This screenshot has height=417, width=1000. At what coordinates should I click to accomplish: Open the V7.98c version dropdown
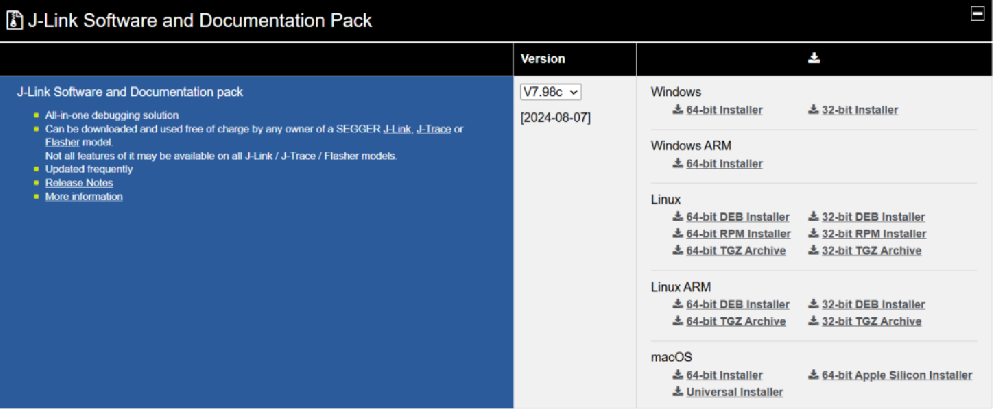tap(550, 92)
